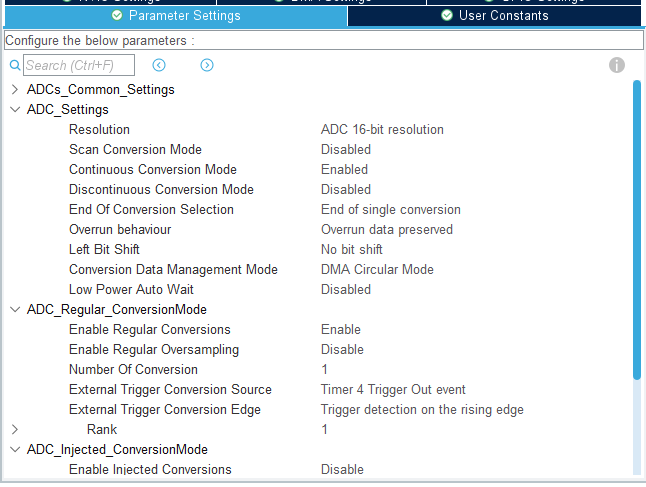Select Continuous Conversion Mode parameter label
This screenshot has width=646, height=487.
pyautogui.click(x=153, y=170)
